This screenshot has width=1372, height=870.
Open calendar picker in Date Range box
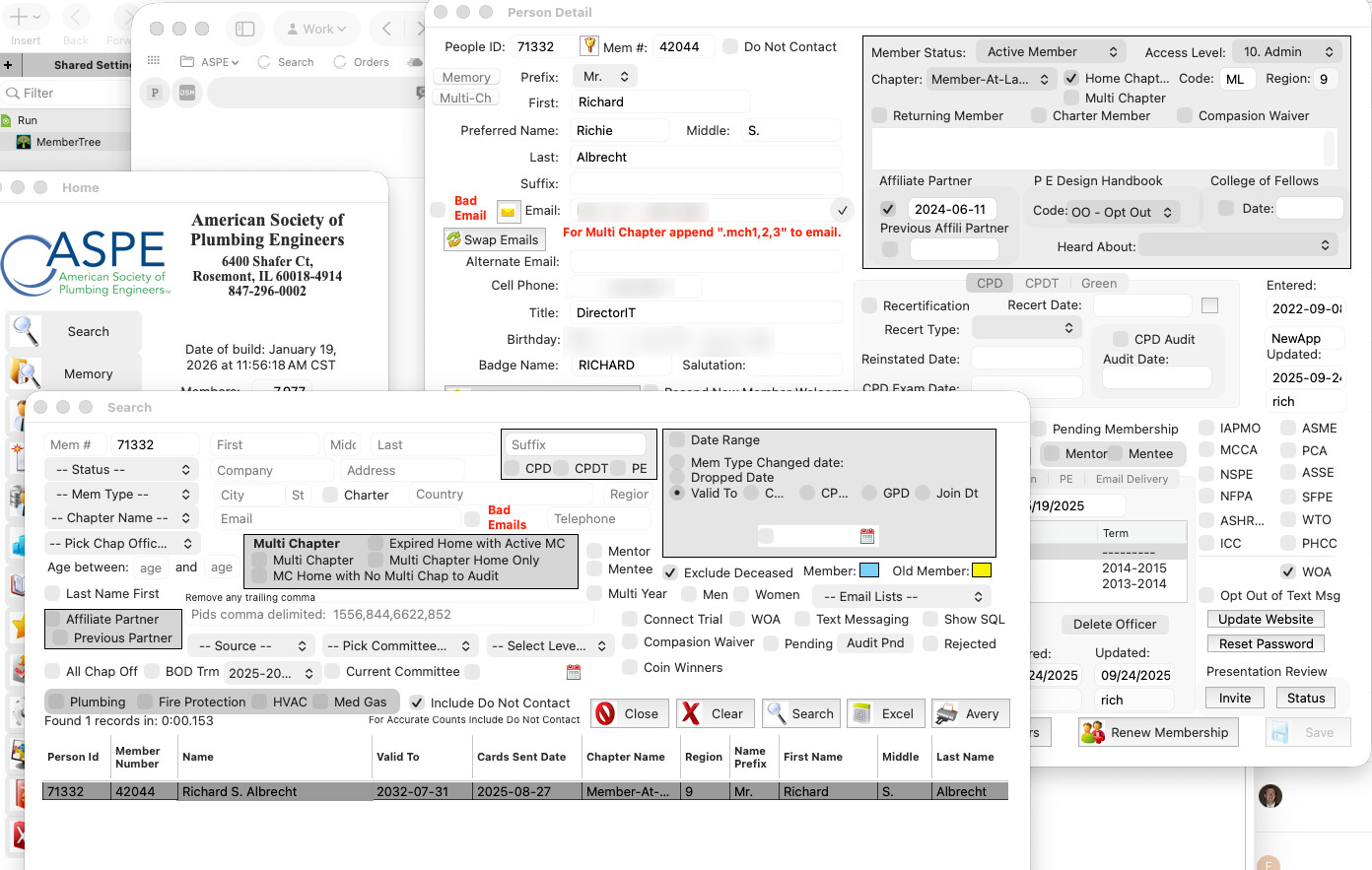[x=867, y=536]
